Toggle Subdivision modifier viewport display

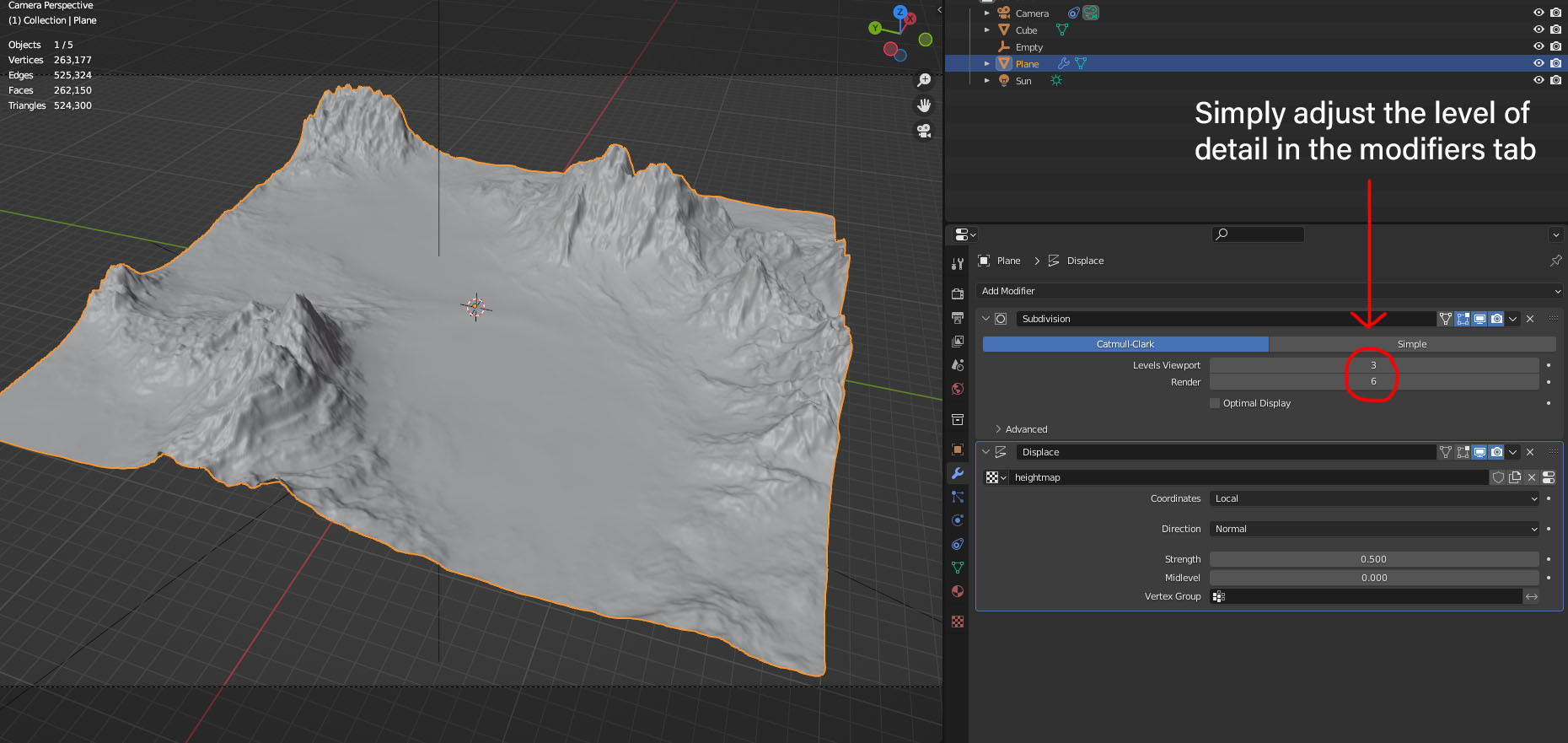coord(1479,319)
